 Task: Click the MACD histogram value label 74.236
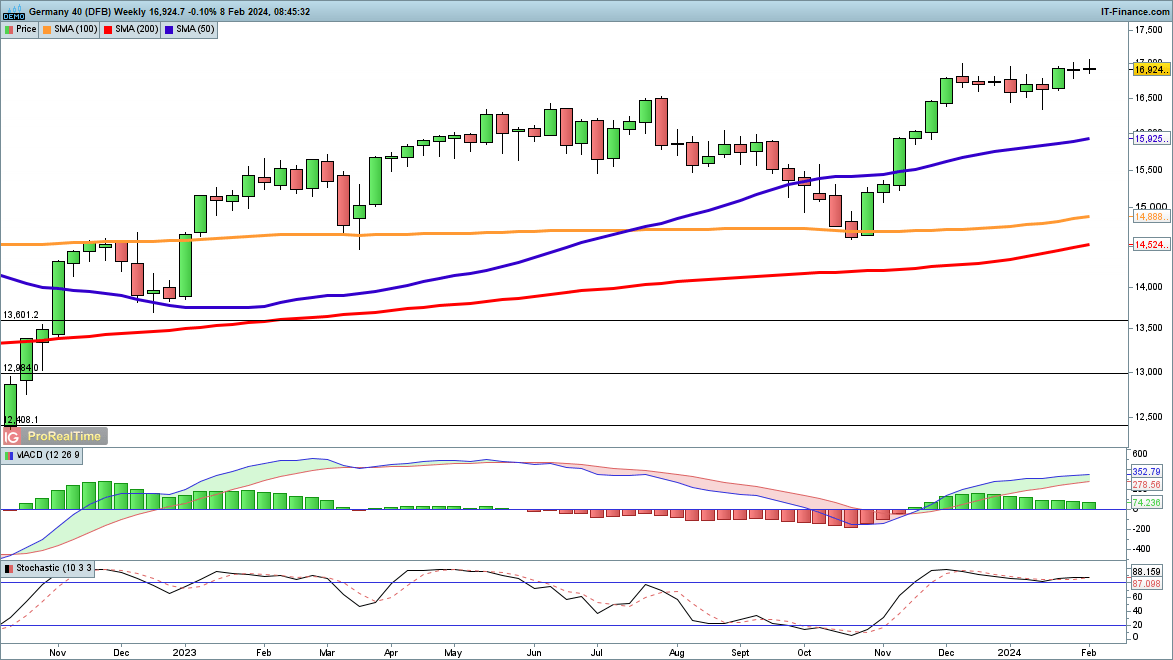pyautogui.click(x=1146, y=502)
